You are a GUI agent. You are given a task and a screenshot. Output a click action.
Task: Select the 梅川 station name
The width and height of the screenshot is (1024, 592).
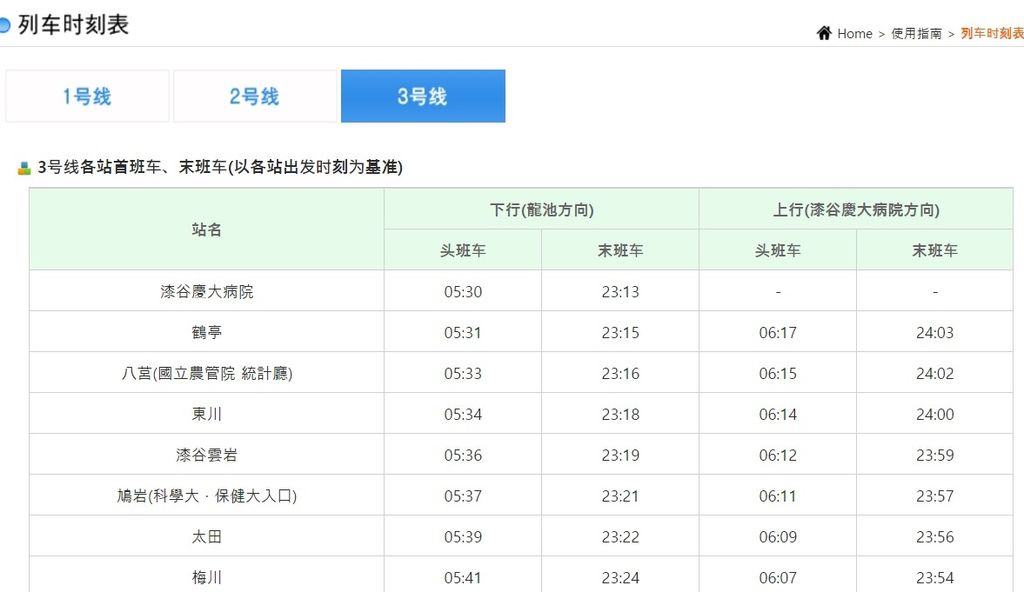click(206, 577)
